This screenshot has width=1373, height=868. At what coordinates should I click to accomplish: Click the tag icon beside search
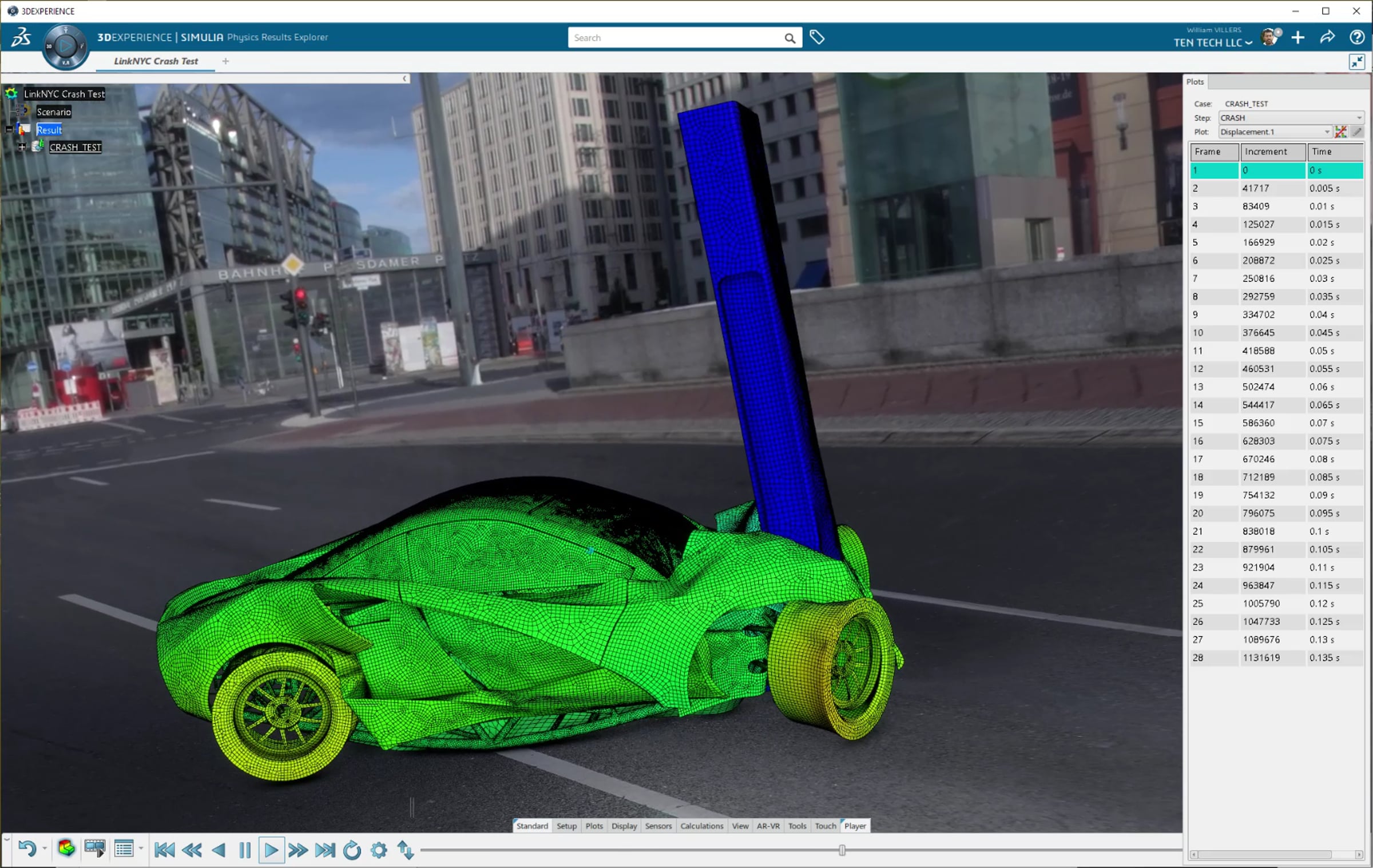click(817, 38)
